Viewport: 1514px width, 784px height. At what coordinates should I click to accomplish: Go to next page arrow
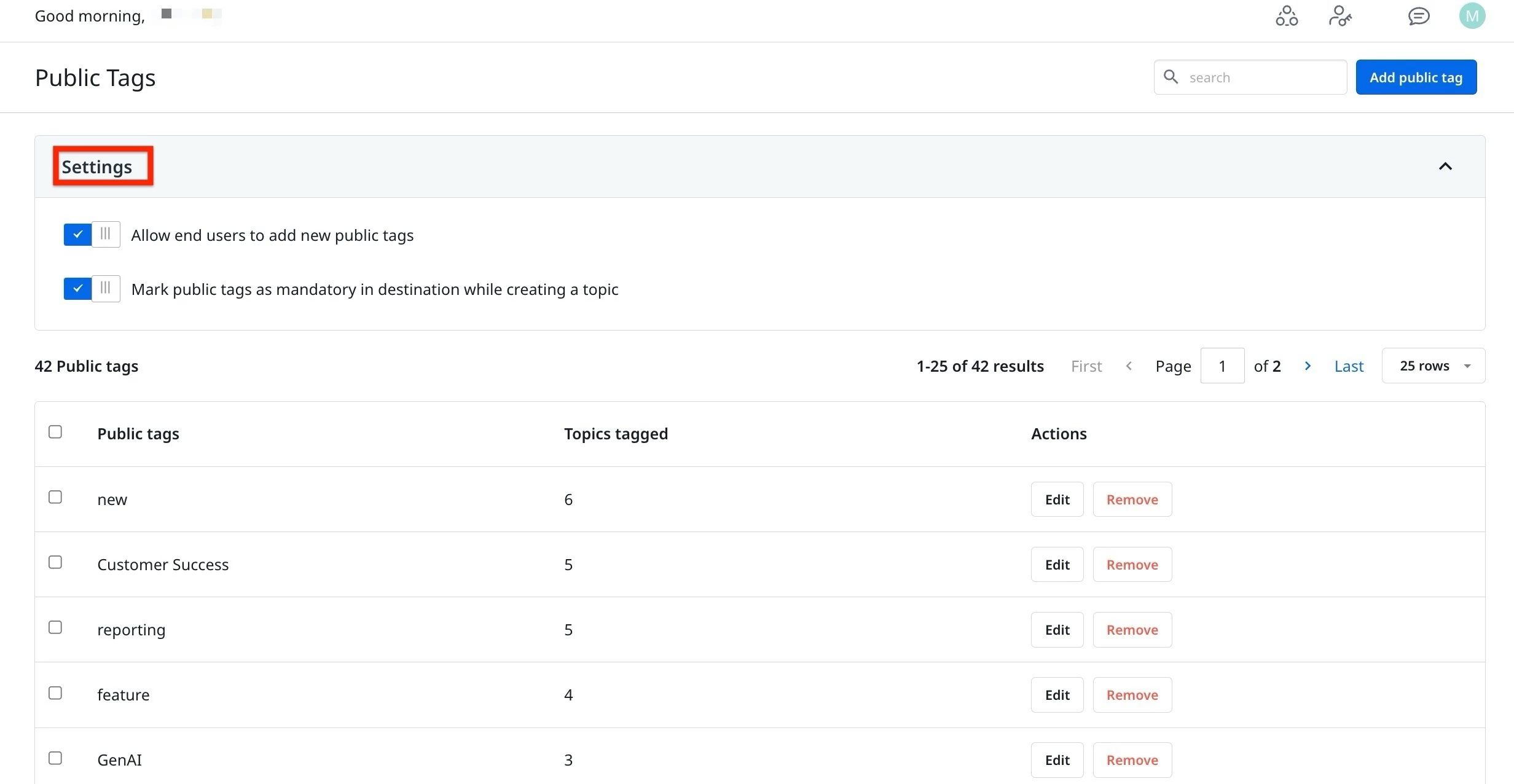(1308, 366)
